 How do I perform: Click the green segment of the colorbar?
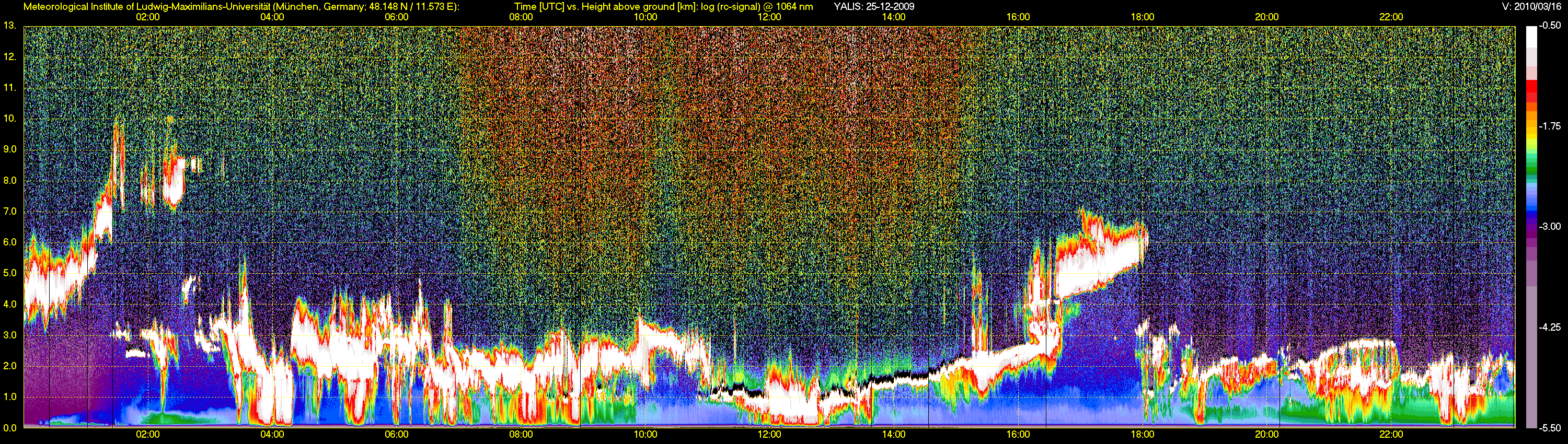click(x=1531, y=170)
